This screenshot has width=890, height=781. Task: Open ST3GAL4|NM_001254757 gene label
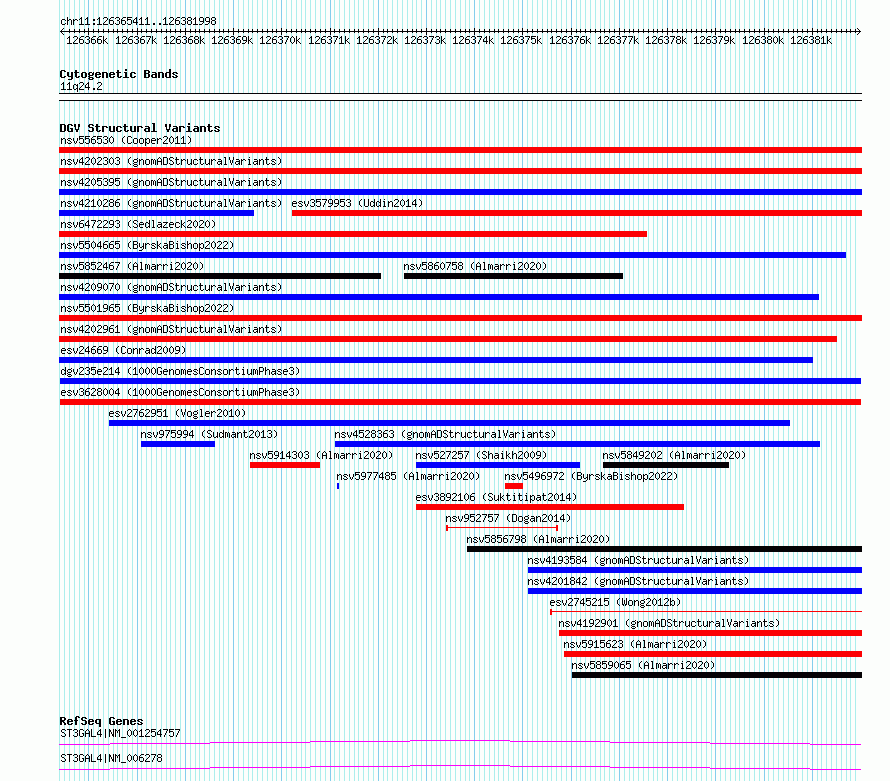point(120,733)
